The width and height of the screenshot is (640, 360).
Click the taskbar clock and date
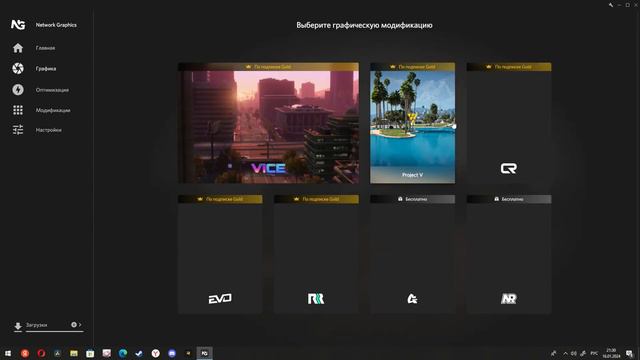click(611, 353)
